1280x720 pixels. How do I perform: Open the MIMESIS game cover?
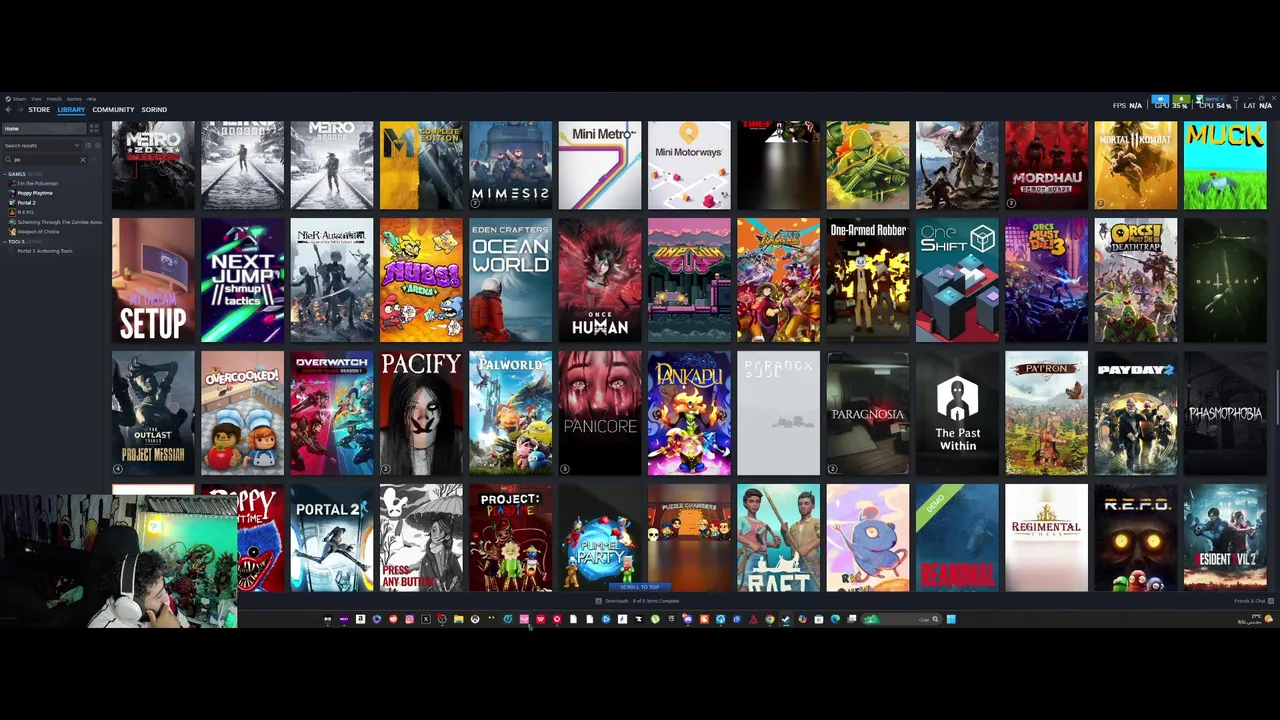[510, 165]
